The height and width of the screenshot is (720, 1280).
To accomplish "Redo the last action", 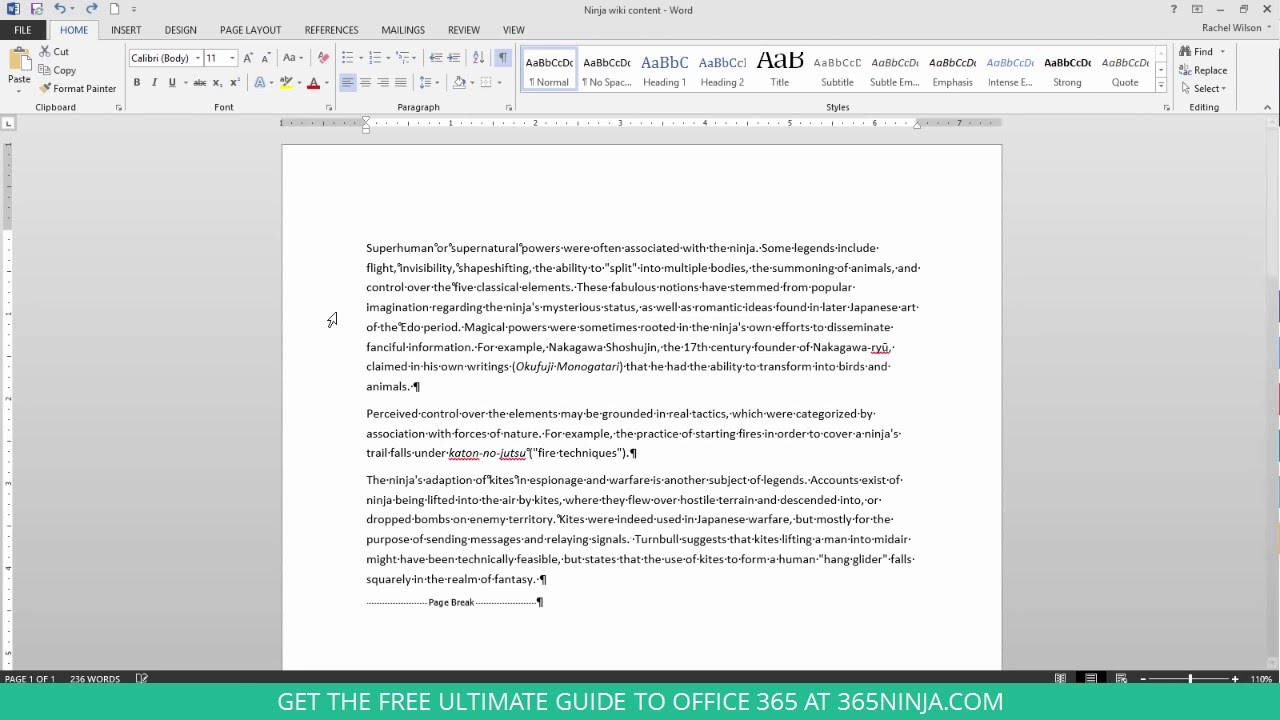I will (x=91, y=9).
